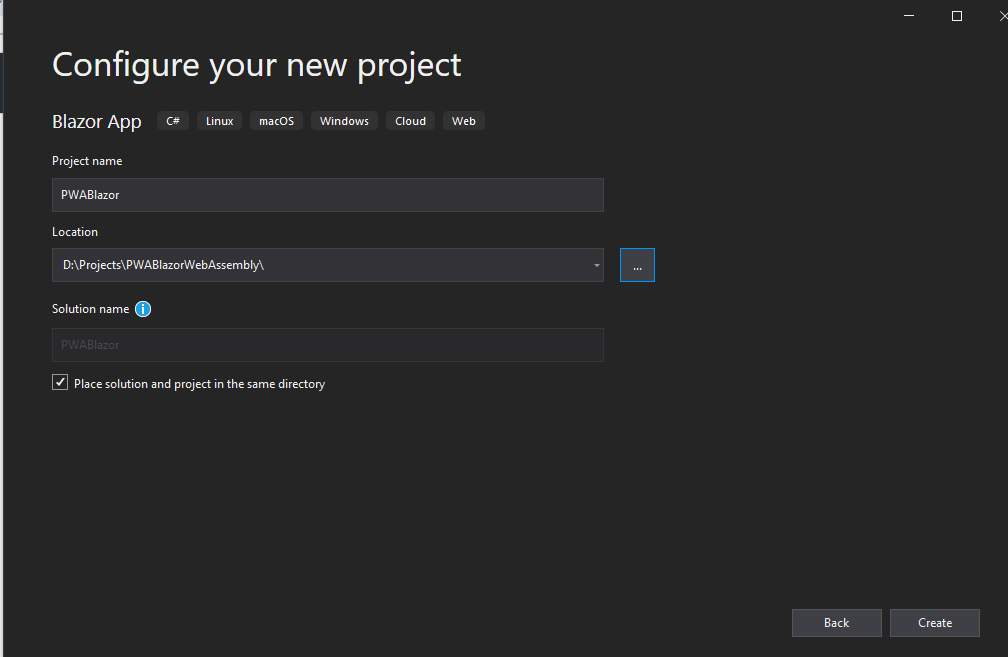Click the macOS platform tag
Viewport: 1008px width, 657px height.
[x=277, y=121]
